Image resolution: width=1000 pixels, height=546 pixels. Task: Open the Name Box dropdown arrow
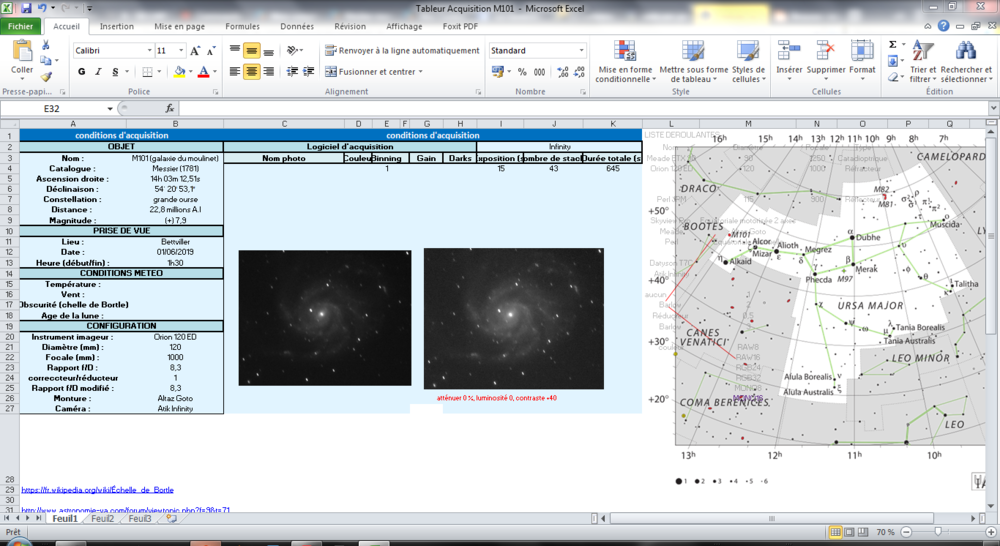pos(110,108)
